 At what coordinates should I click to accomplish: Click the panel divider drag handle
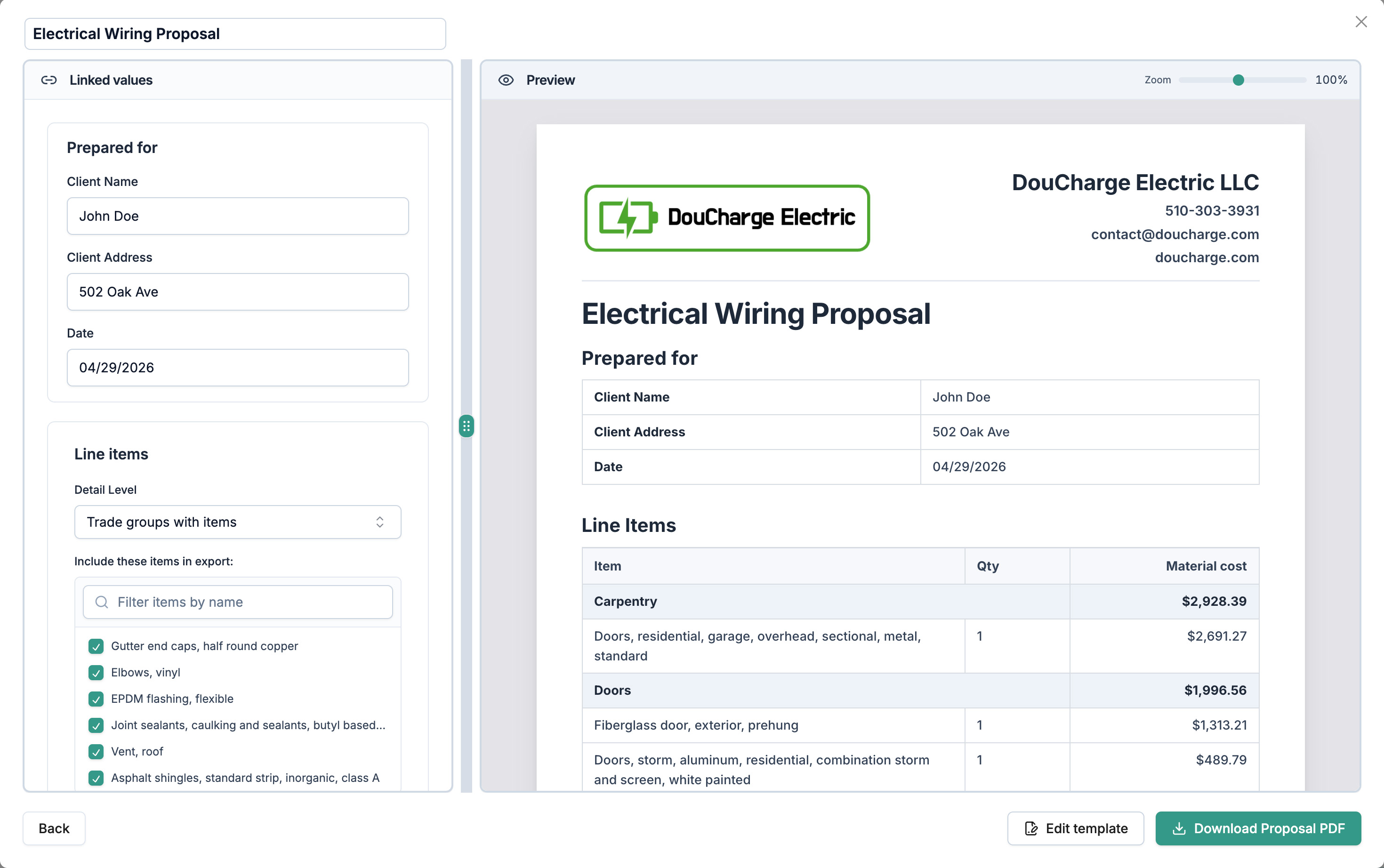pyautogui.click(x=466, y=426)
